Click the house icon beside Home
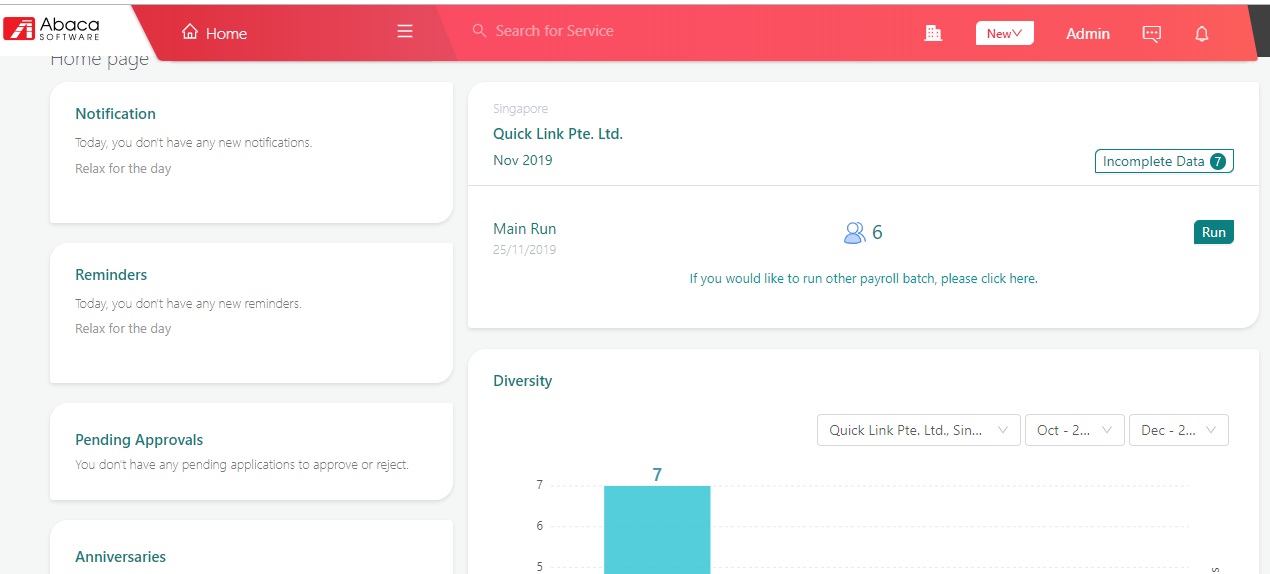Image resolution: width=1270 pixels, height=574 pixels. click(190, 32)
